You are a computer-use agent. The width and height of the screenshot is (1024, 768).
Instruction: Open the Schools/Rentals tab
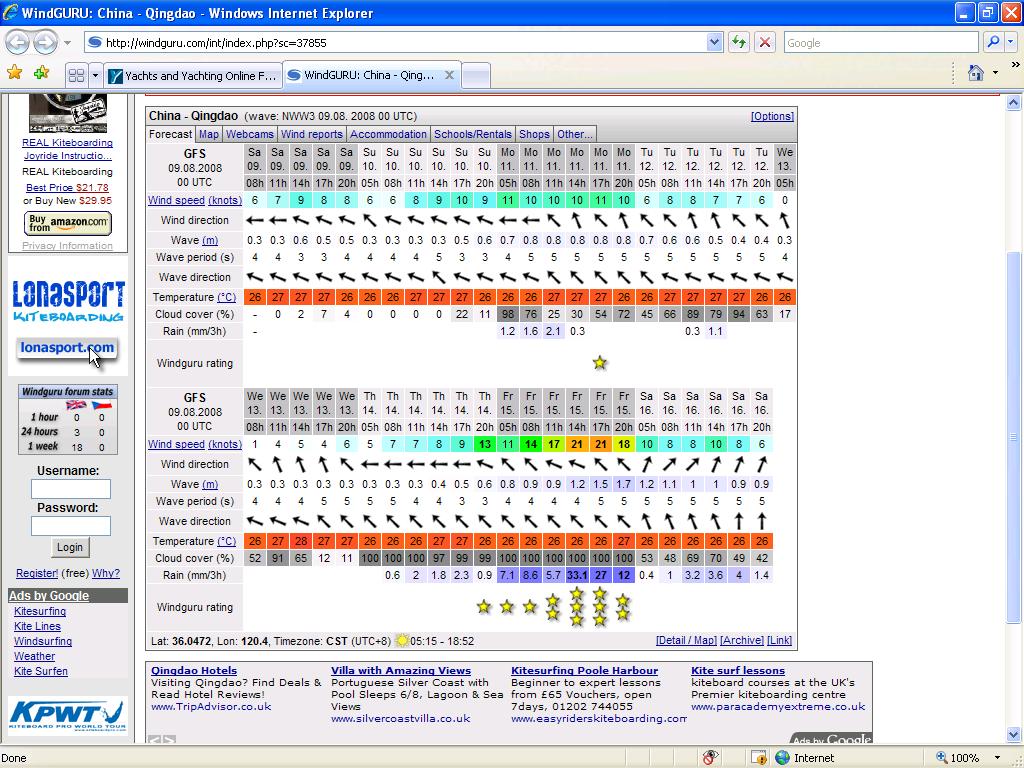pyautogui.click(x=473, y=134)
